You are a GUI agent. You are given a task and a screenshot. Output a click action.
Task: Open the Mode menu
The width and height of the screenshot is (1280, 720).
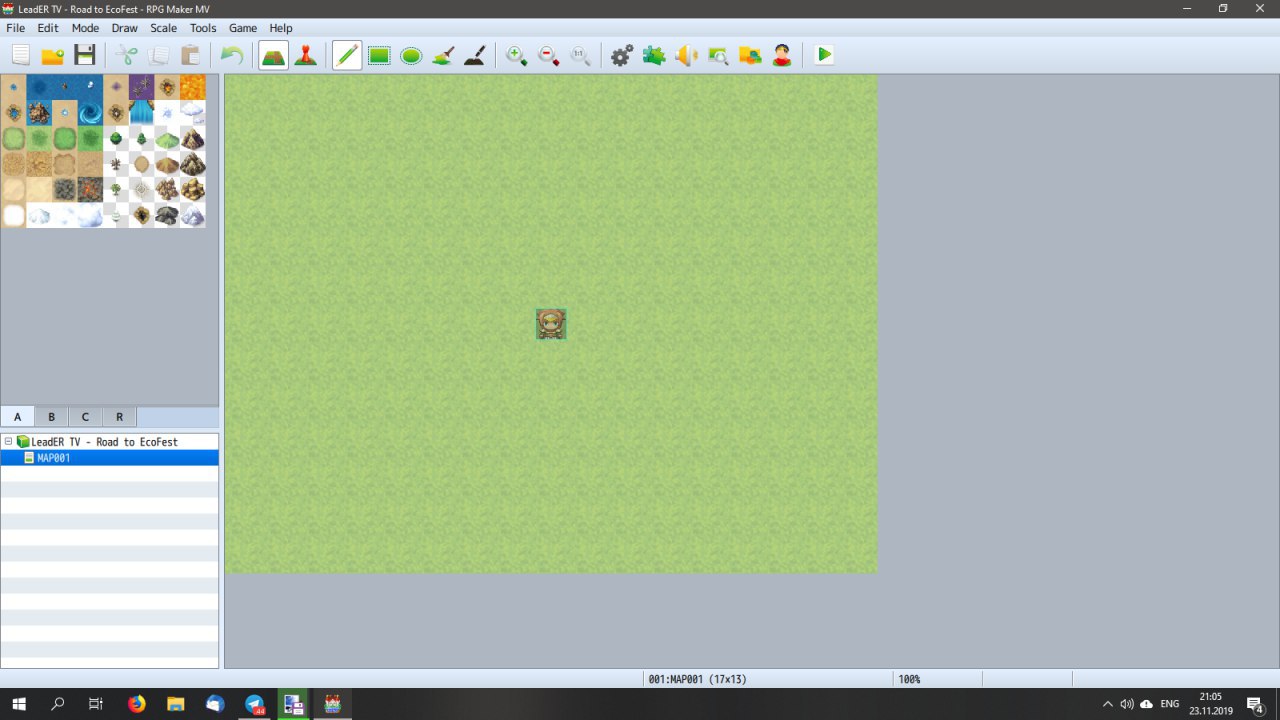click(85, 28)
